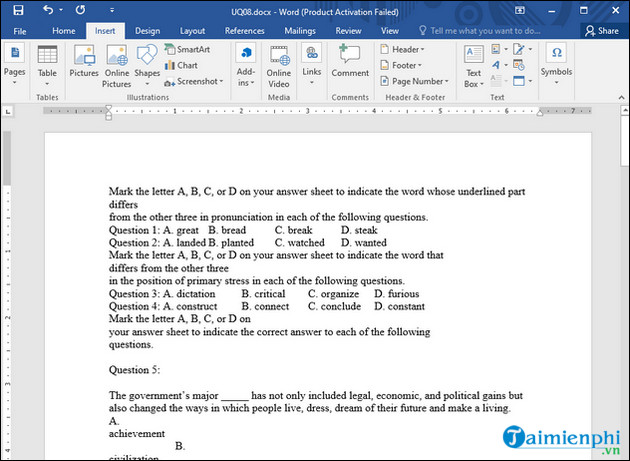
Task: Insert a Table from the ribbon
Action: (47, 65)
